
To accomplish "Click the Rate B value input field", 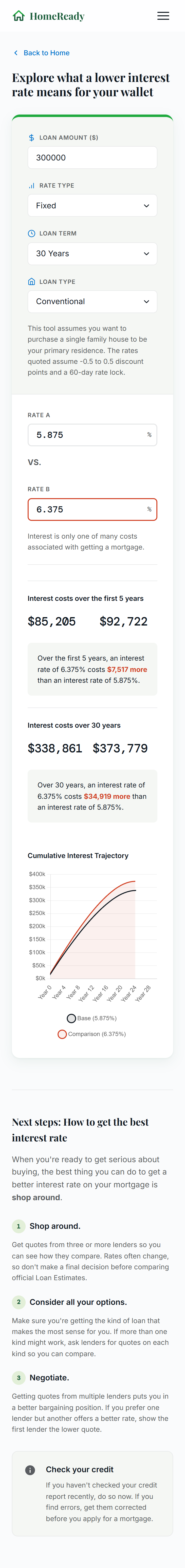I will point(92,510).
